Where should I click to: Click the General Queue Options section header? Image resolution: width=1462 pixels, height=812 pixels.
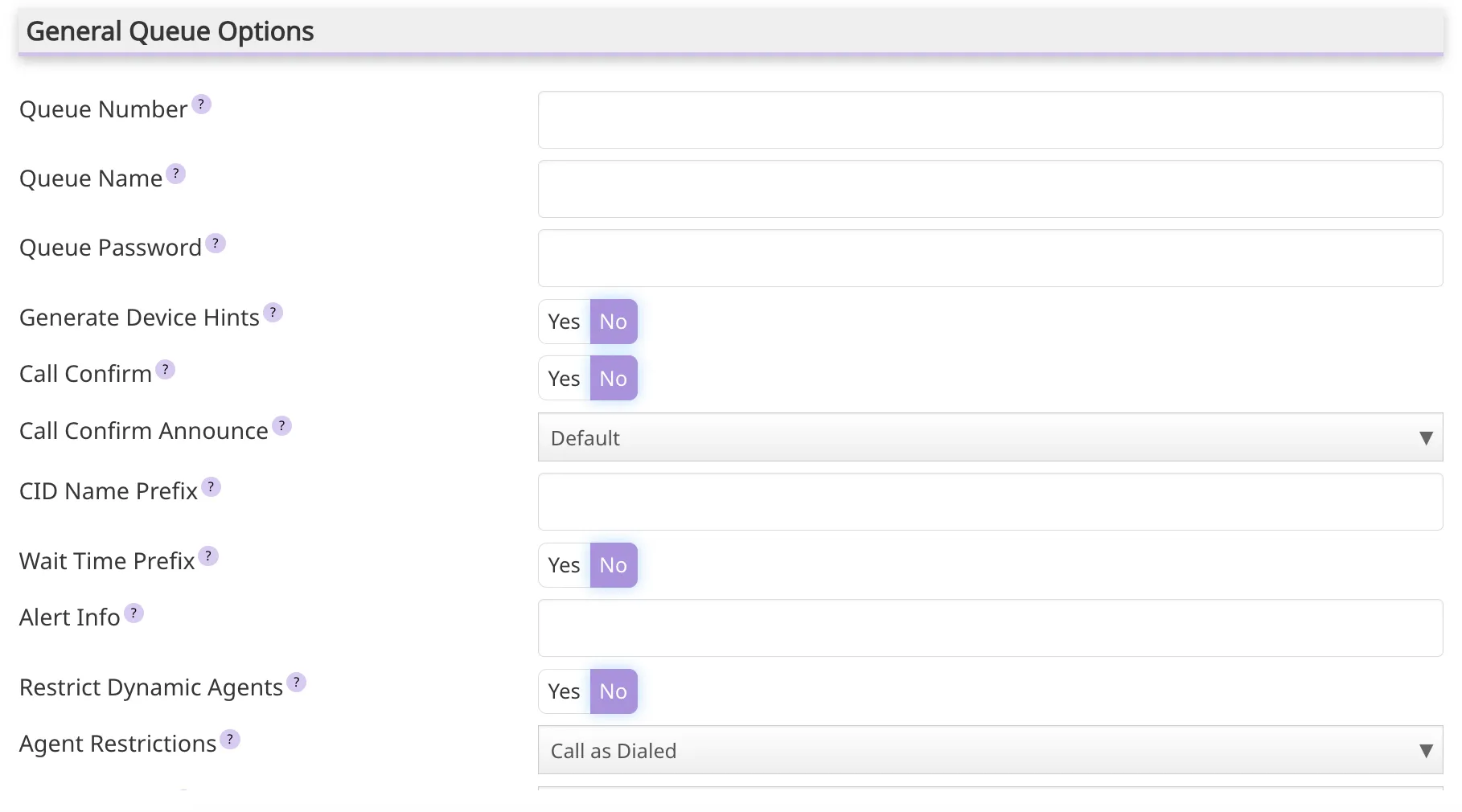pos(170,31)
